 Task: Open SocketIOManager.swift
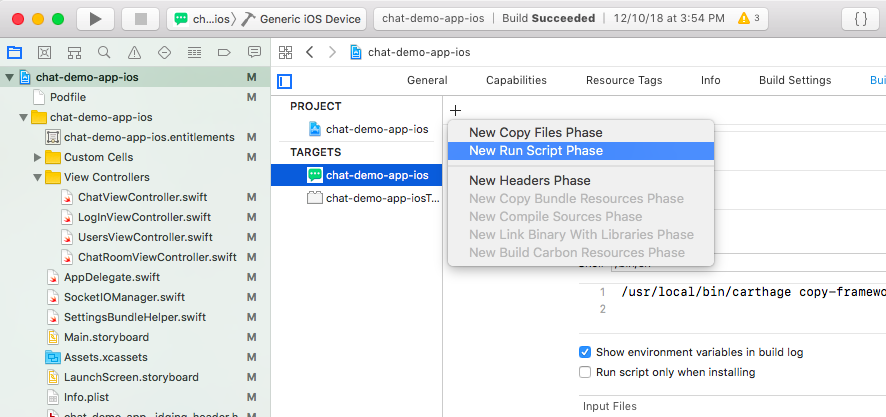click(124, 297)
